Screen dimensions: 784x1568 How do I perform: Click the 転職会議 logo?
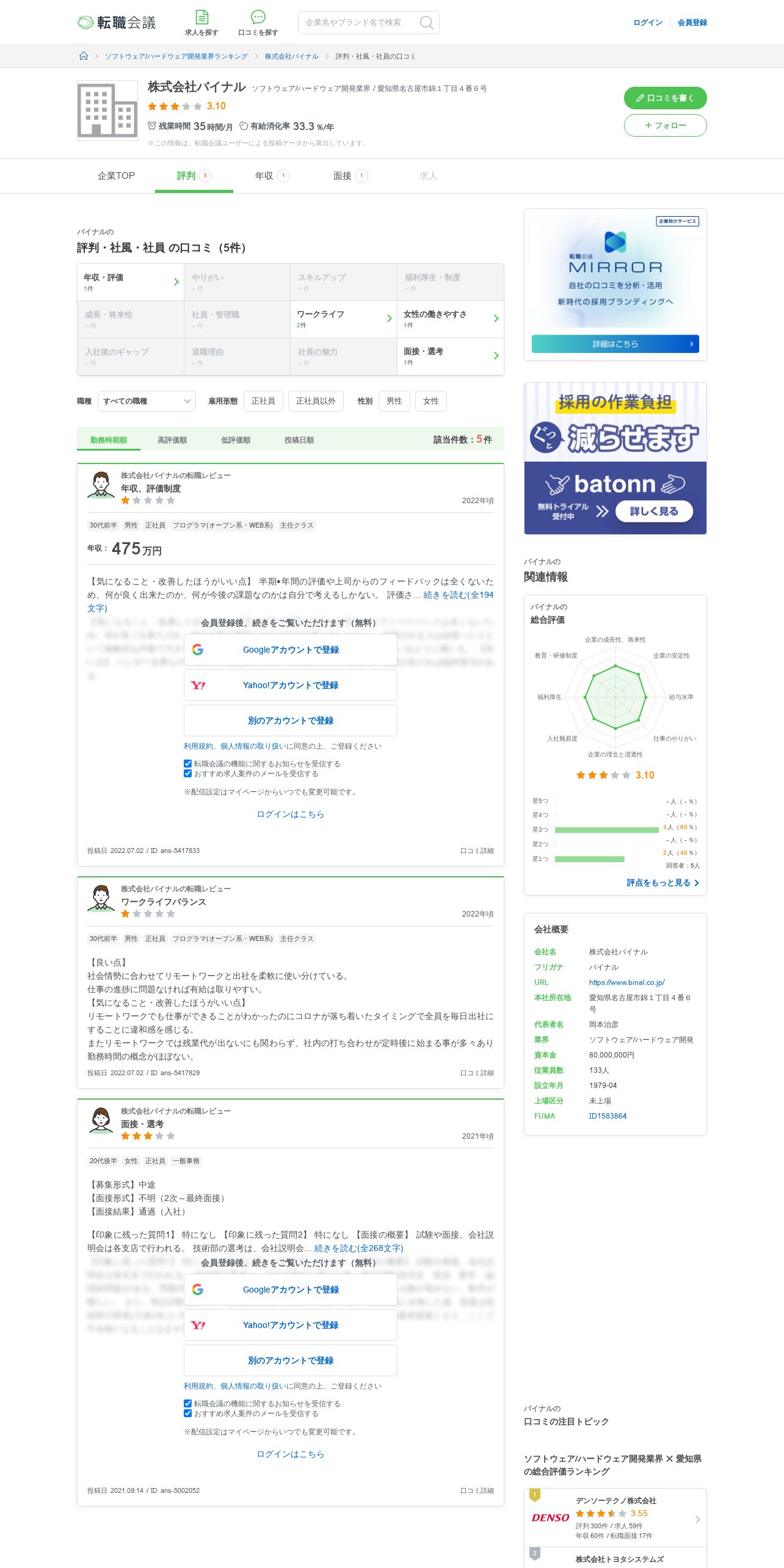pos(117,23)
